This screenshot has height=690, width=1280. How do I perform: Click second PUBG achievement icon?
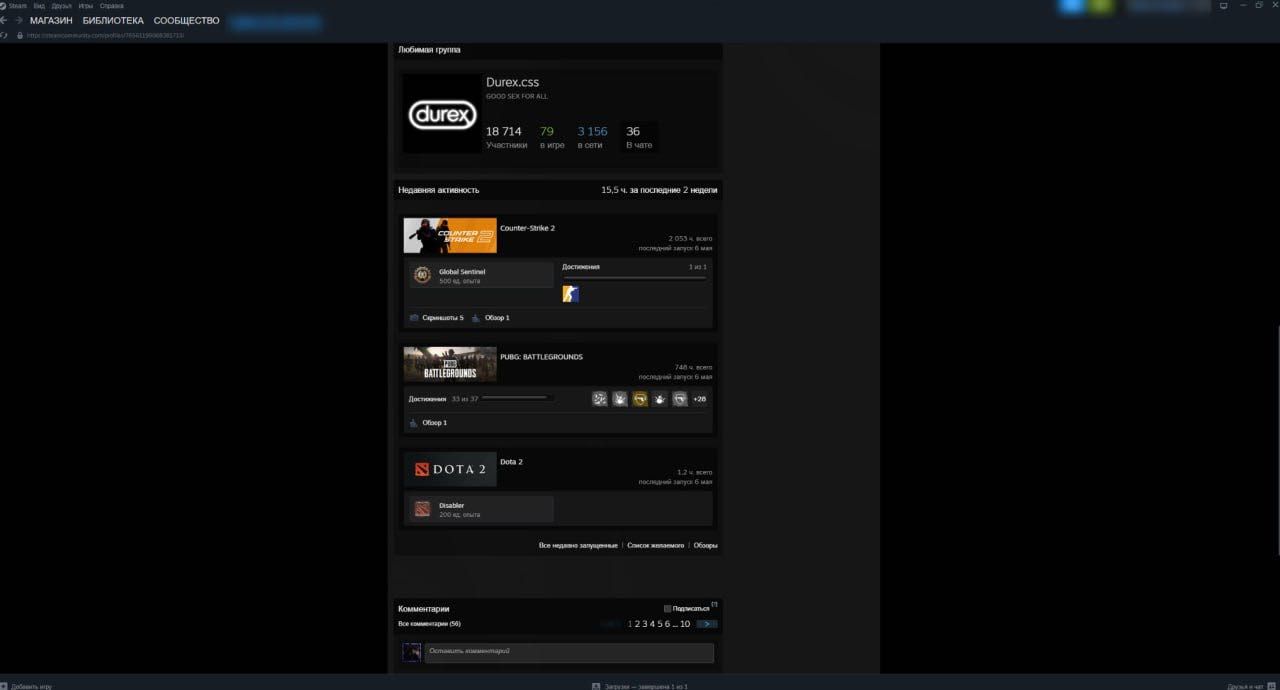pos(620,399)
